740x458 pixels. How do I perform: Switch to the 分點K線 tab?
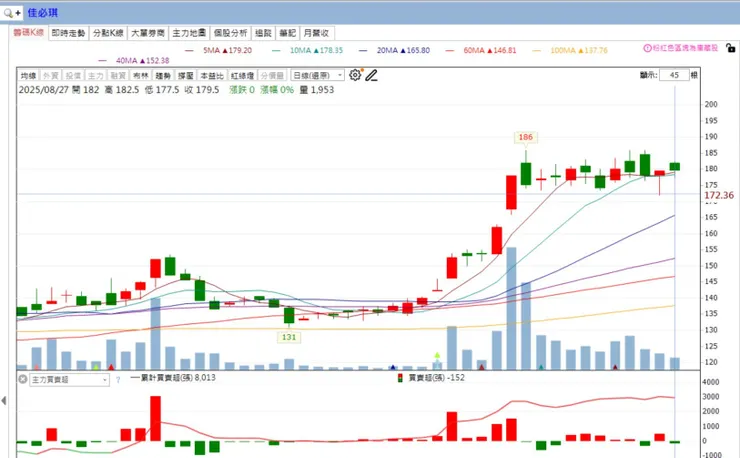click(x=108, y=33)
